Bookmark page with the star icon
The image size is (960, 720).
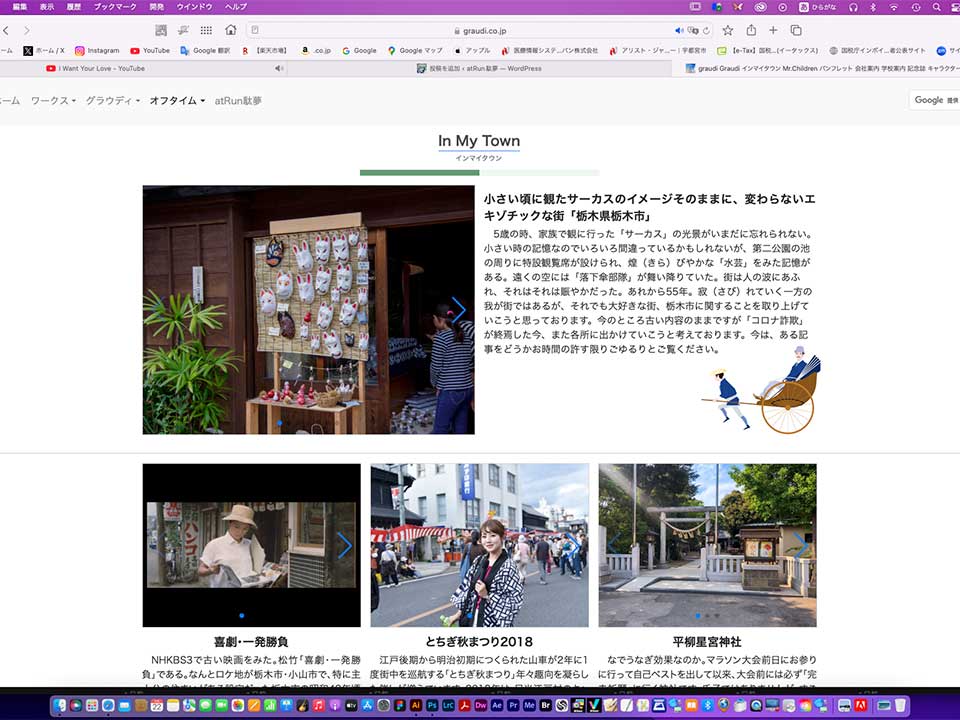(x=728, y=30)
